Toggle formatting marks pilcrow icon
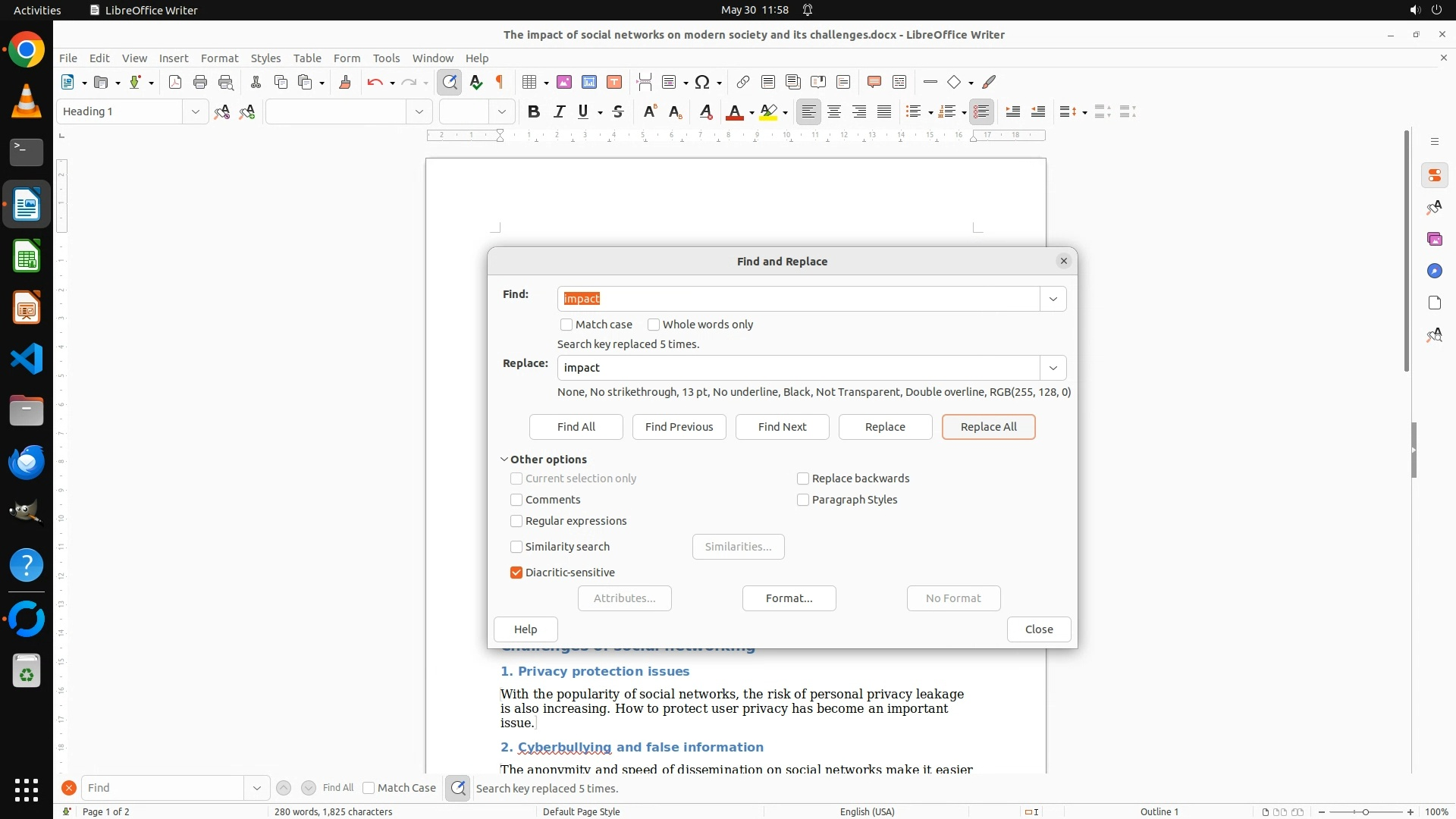 click(500, 82)
